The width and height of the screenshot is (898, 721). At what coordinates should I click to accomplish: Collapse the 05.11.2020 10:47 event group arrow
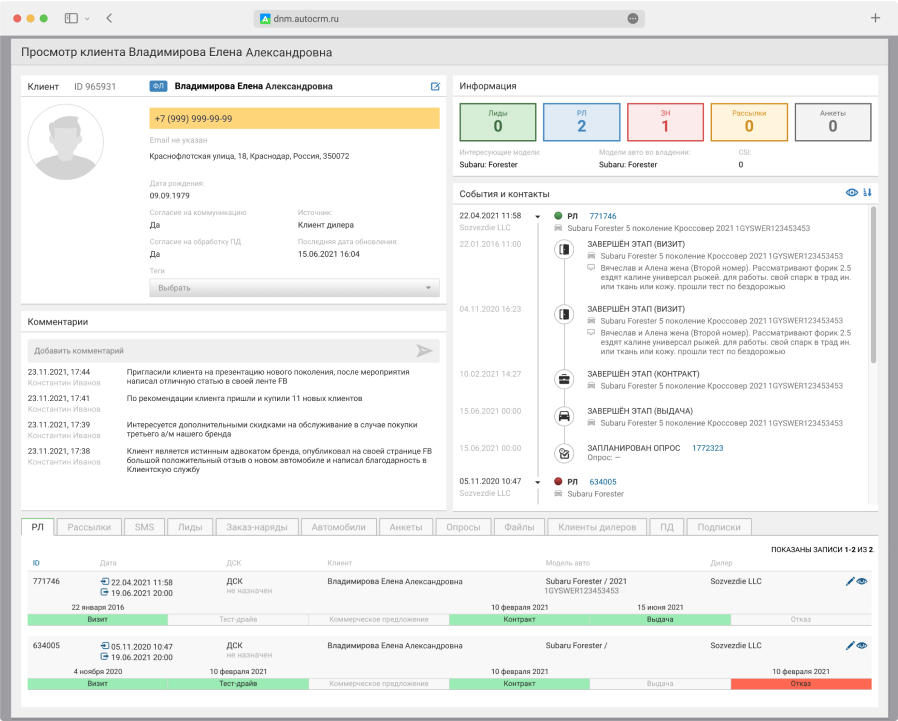point(537,482)
